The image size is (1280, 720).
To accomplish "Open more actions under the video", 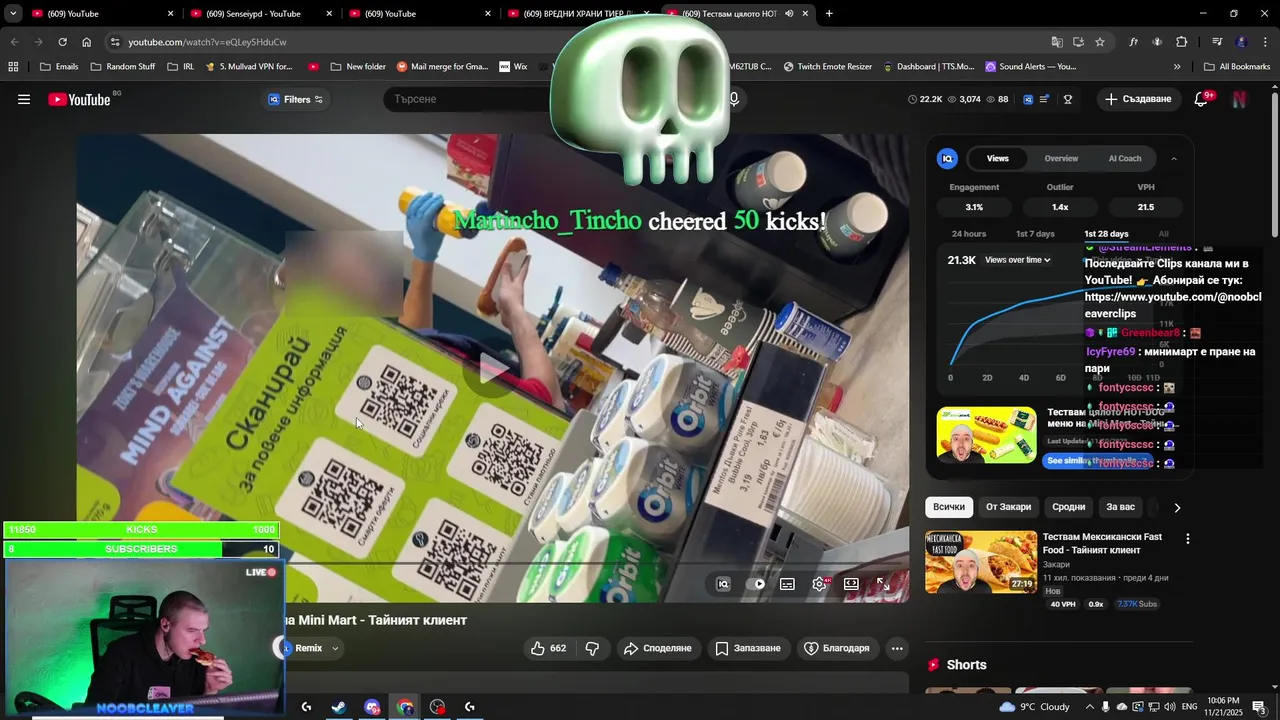I will 897,648.
